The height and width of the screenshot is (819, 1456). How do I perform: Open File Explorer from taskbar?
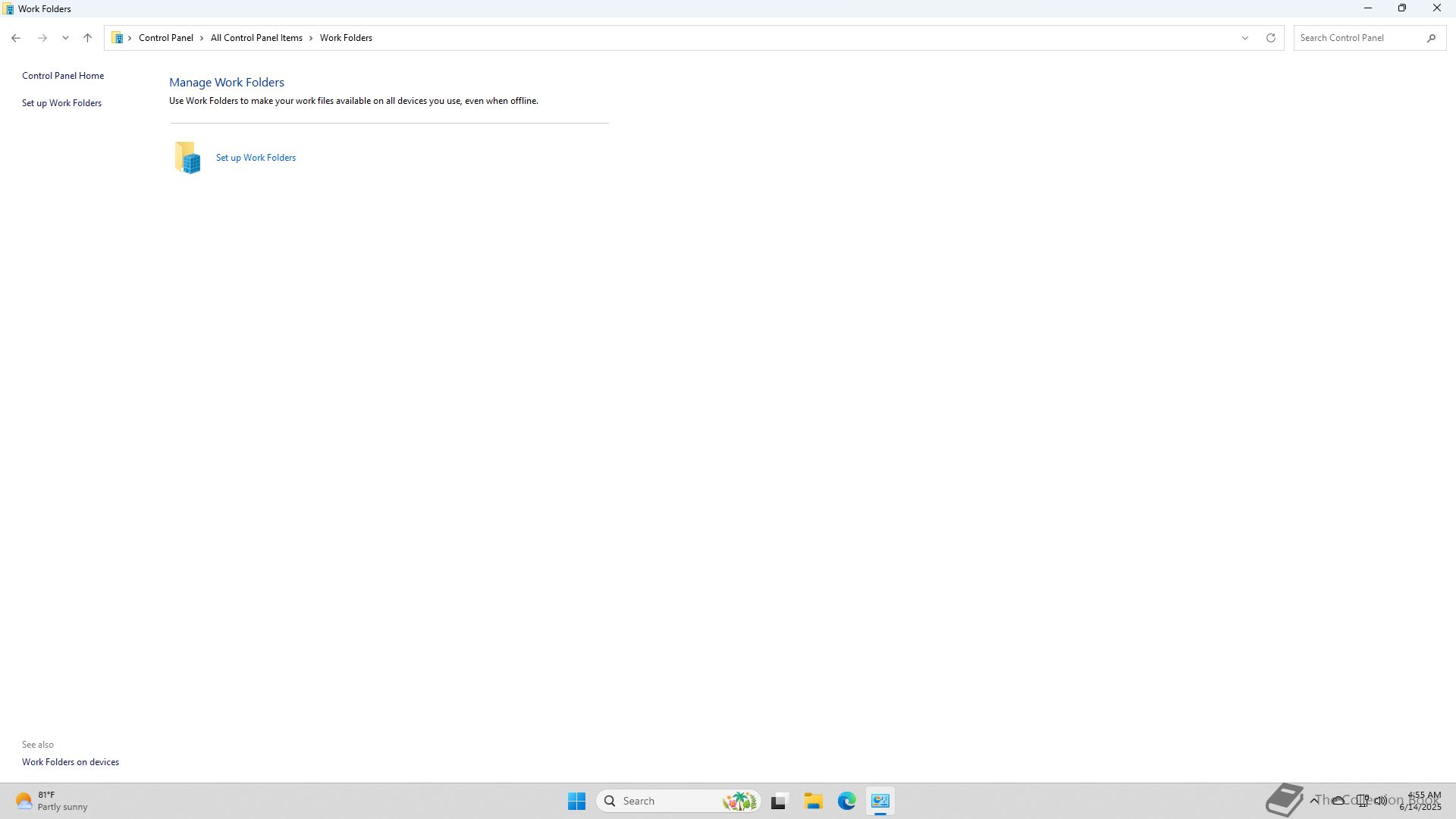coord(813,801)
